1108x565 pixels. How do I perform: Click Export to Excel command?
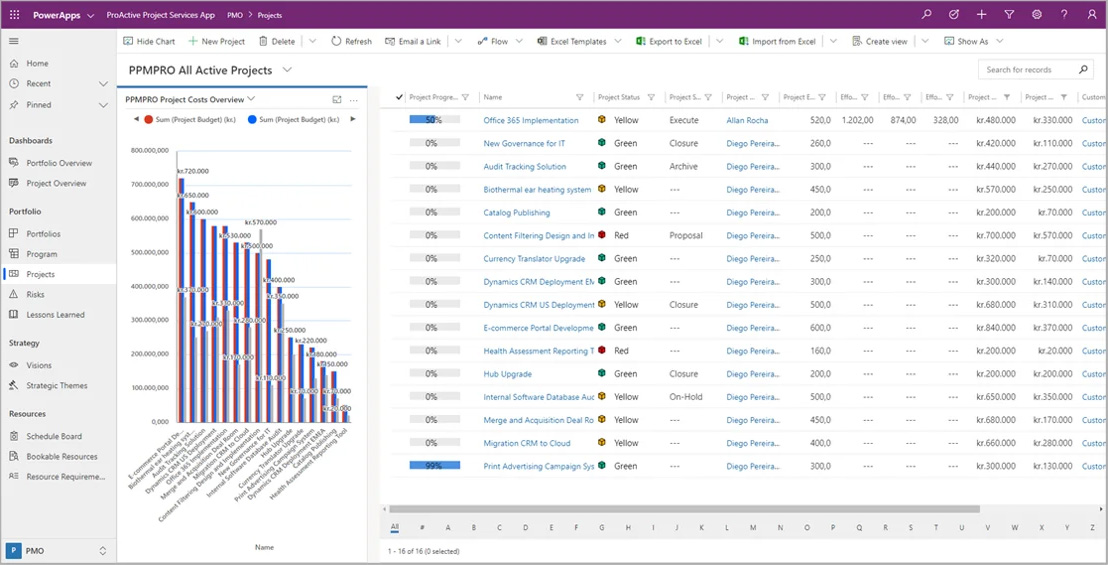[x=669, y=42]
